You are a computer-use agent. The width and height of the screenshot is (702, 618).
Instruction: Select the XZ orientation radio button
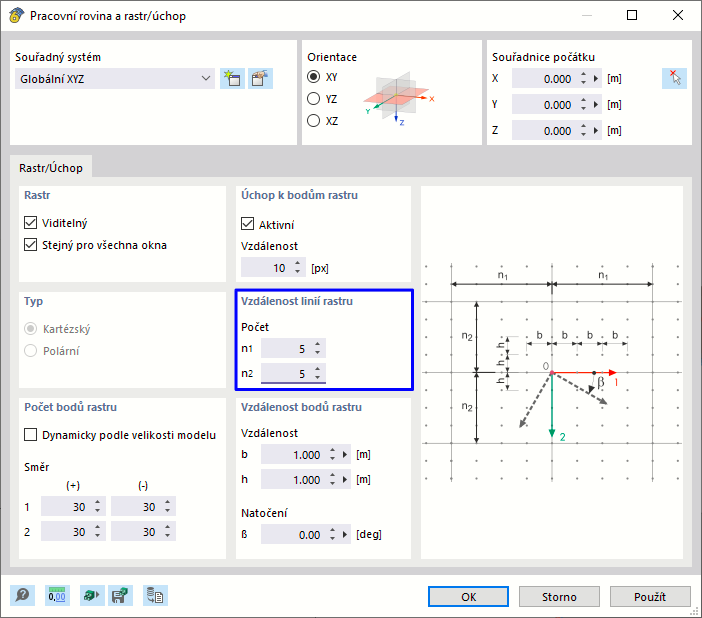[x=313, y=120]
